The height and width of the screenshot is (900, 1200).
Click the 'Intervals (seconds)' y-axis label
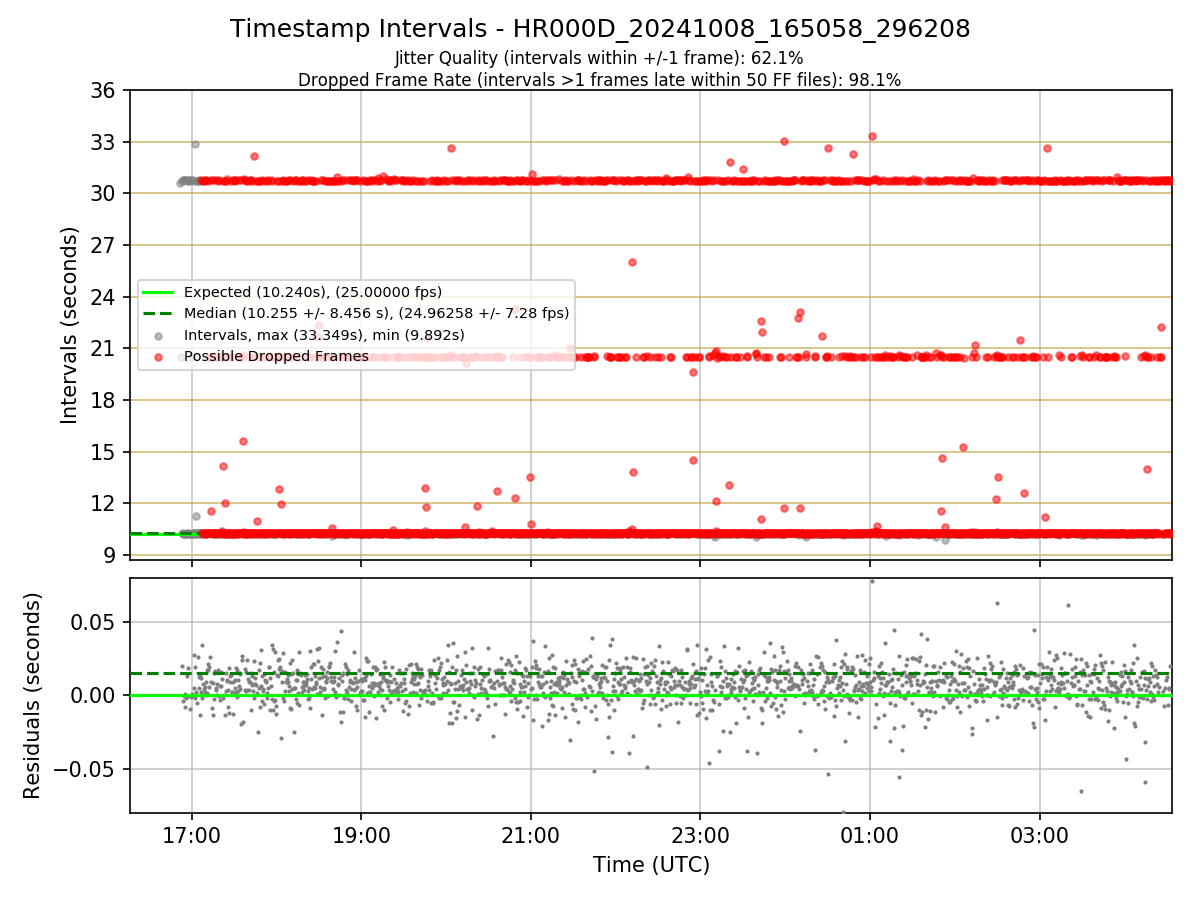tap(70, 325)
